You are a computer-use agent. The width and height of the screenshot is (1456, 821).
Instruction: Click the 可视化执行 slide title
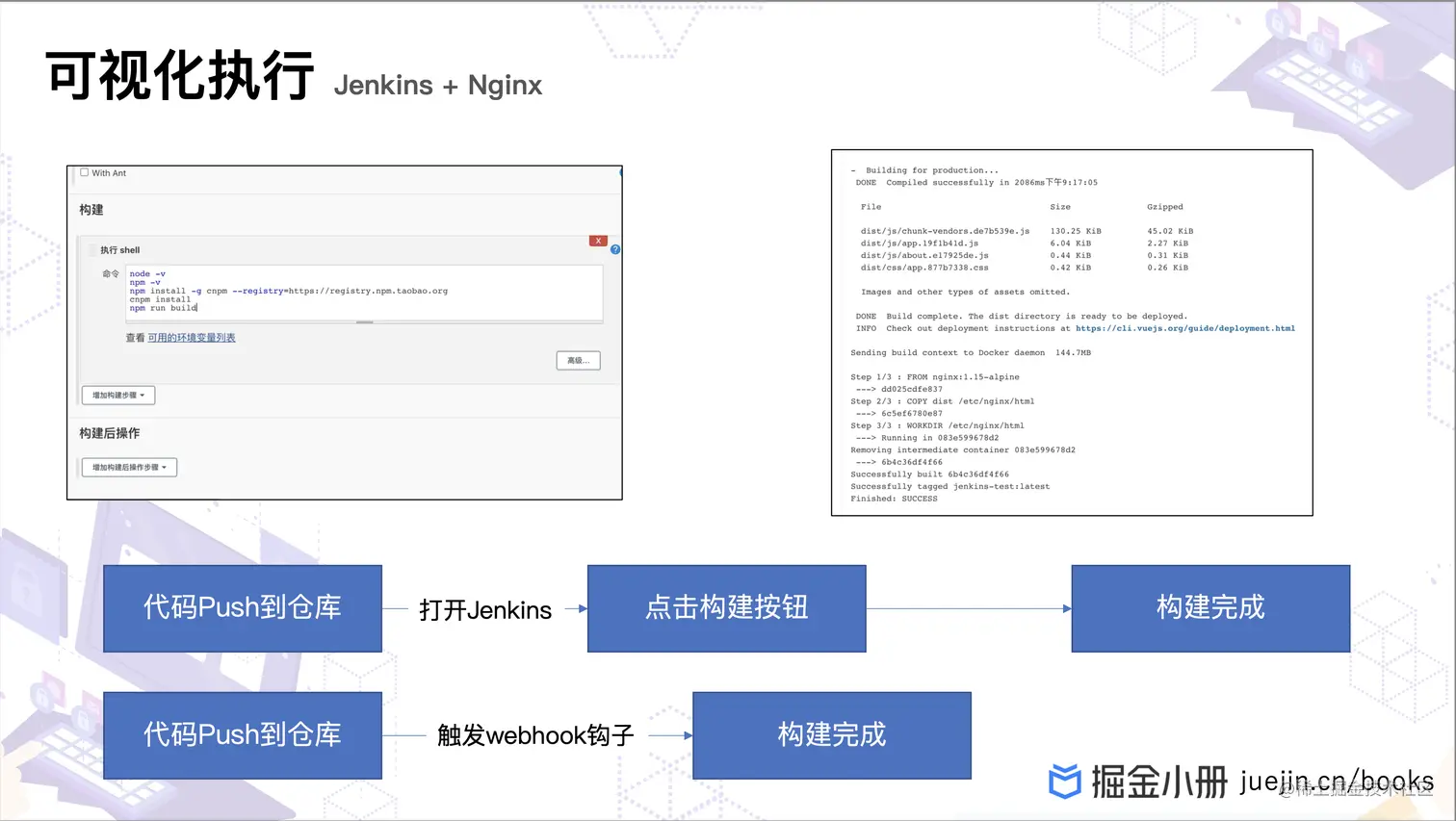click(180, 76)
